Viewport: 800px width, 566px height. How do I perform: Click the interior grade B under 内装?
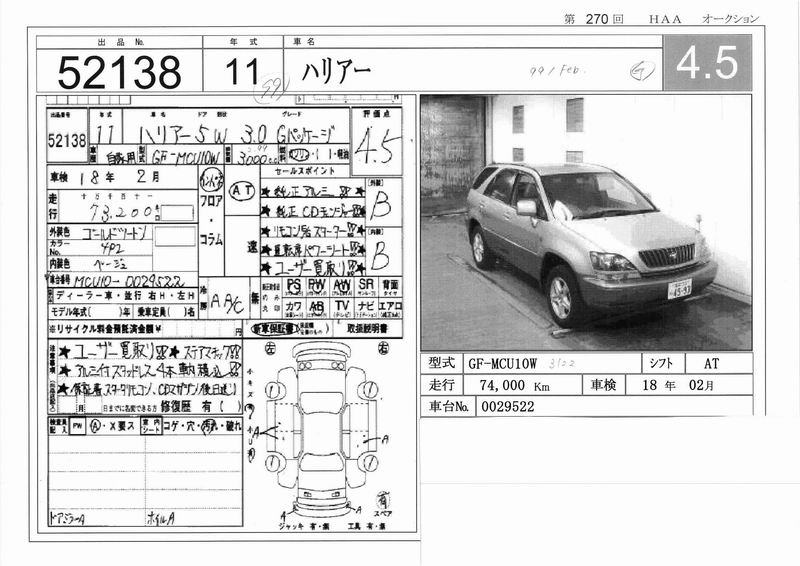[381, 255]
